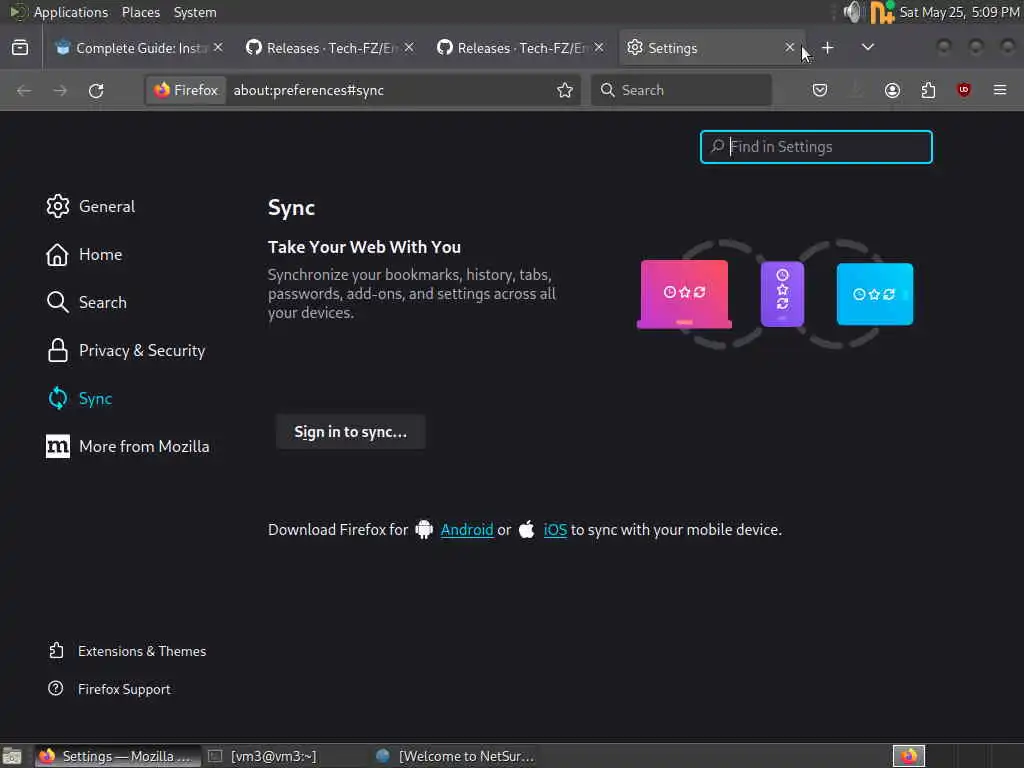Follow the Android download link
The image size is (1024, 768).
(x=467, y=530)
